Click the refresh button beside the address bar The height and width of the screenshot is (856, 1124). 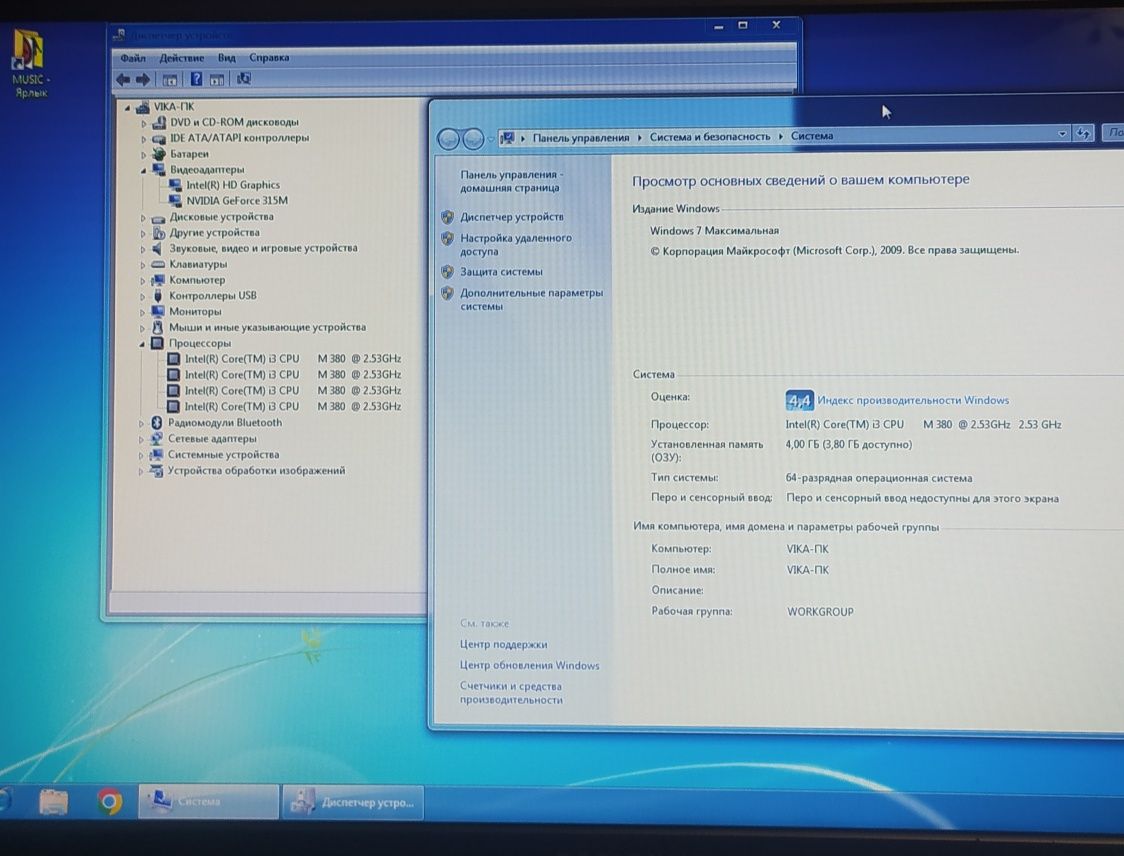(x=1083, y=133)
